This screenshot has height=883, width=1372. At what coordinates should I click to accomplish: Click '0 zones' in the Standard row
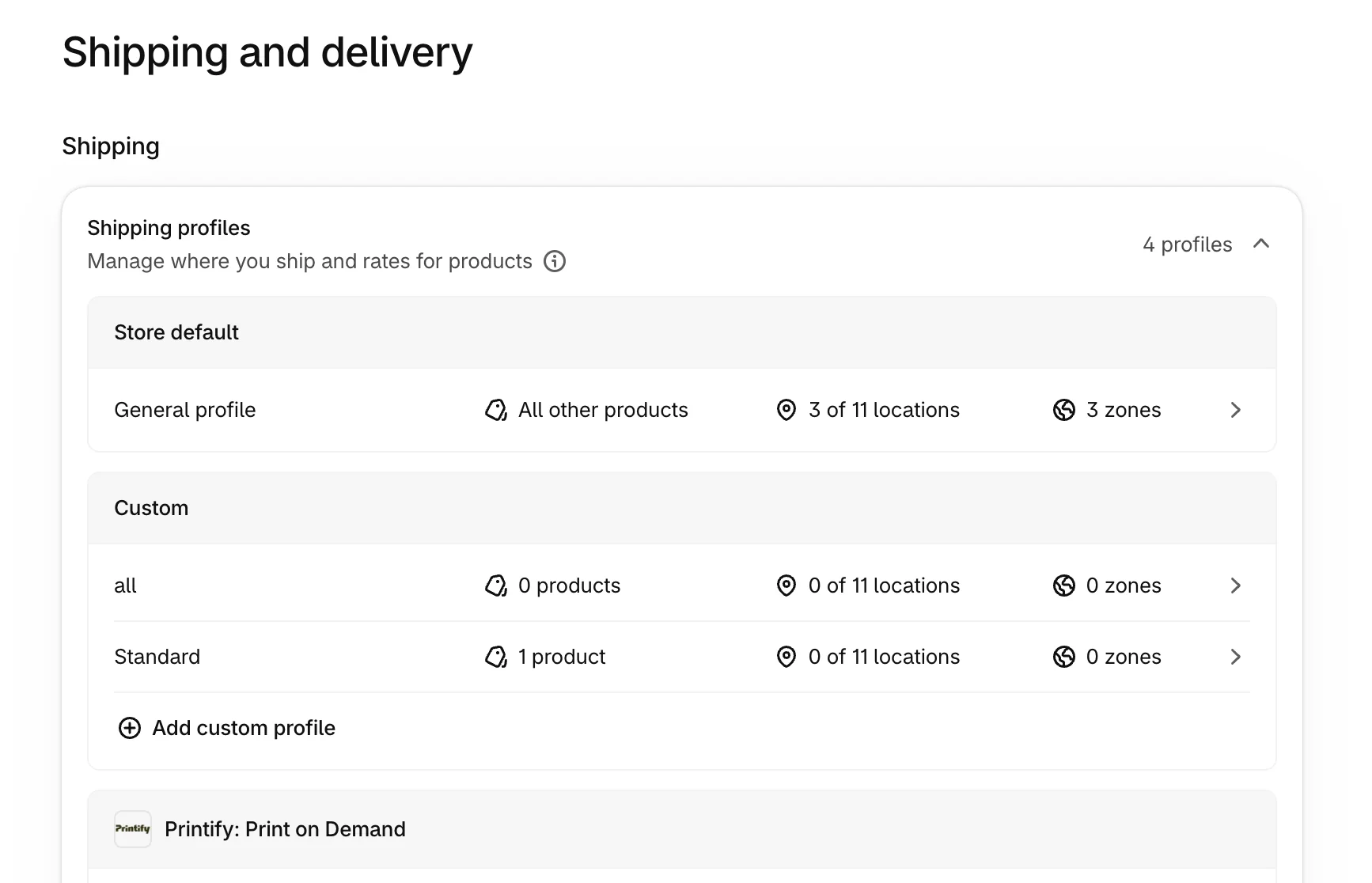point(1124,657)
